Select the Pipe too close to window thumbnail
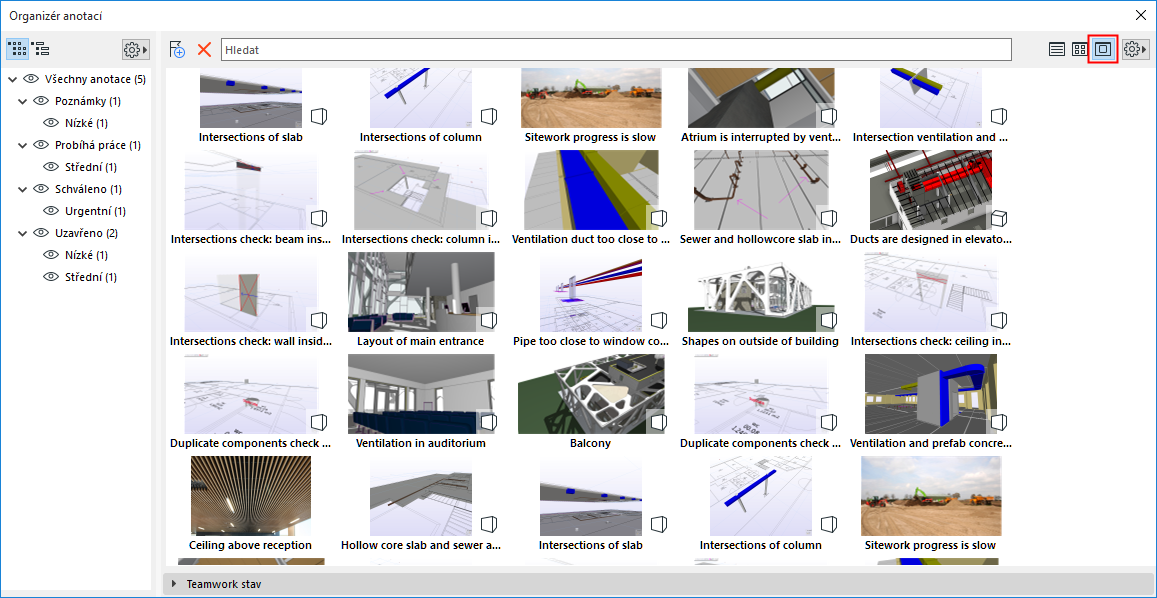 [x=590, y=292]
